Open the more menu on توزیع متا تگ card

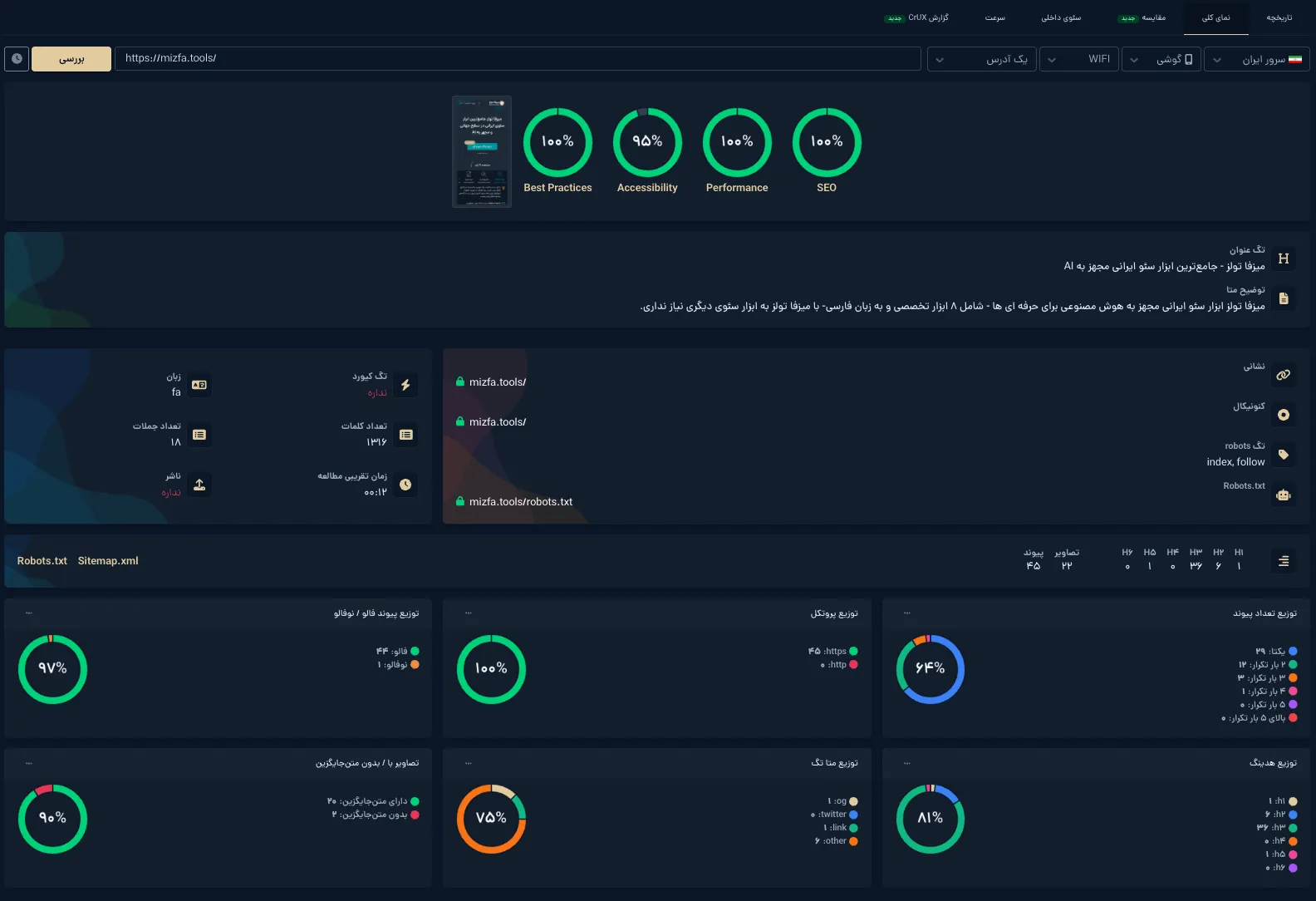coord(468,763)
